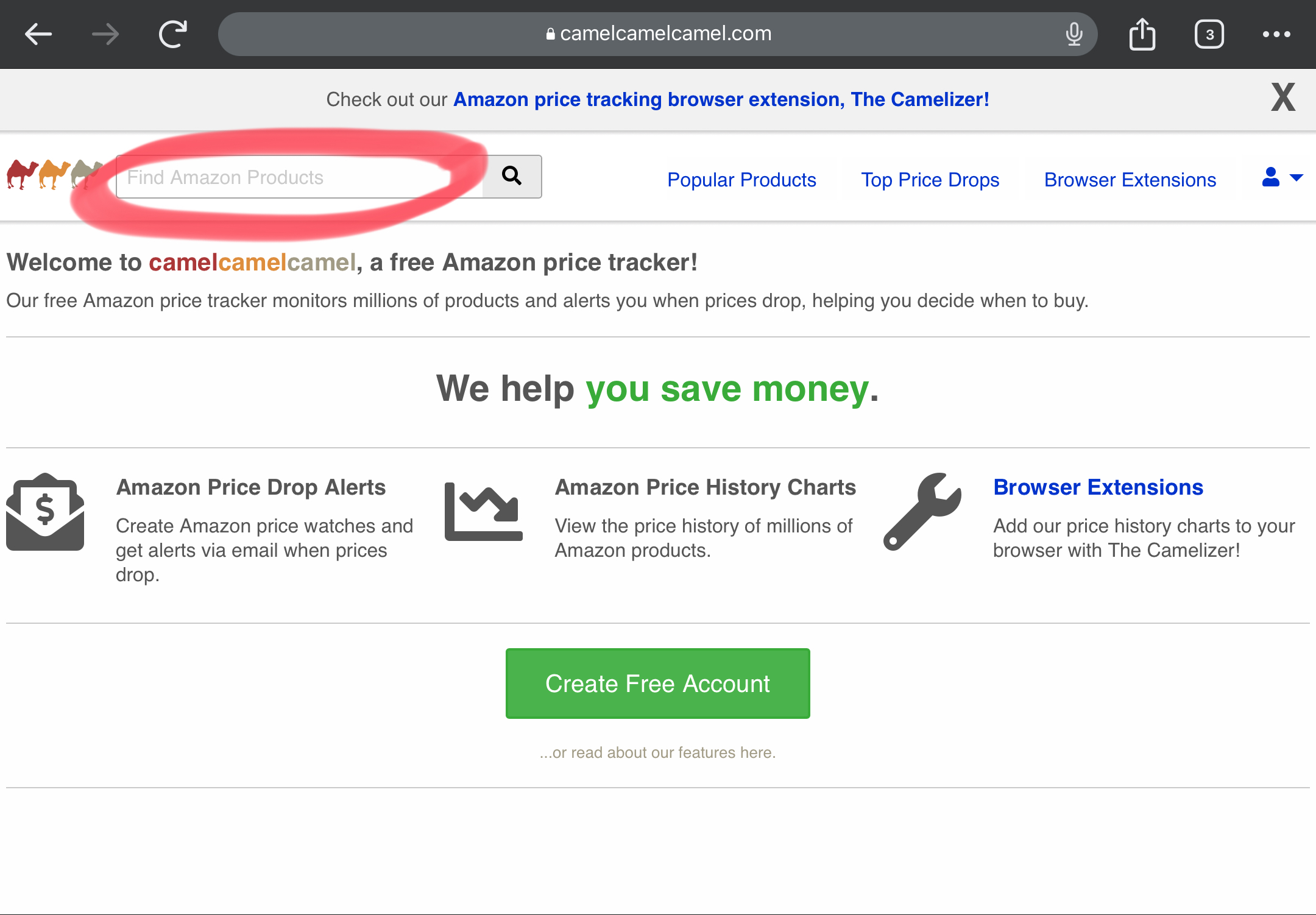Viewport: 1316px width, 915px height.
Task: Expand the user account dropdown
Action: 1282,177
